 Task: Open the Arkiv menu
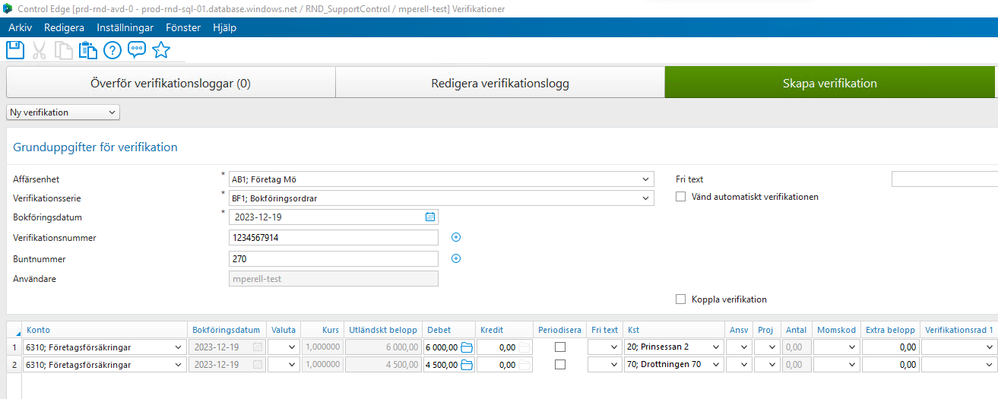[x=20, y=27]
